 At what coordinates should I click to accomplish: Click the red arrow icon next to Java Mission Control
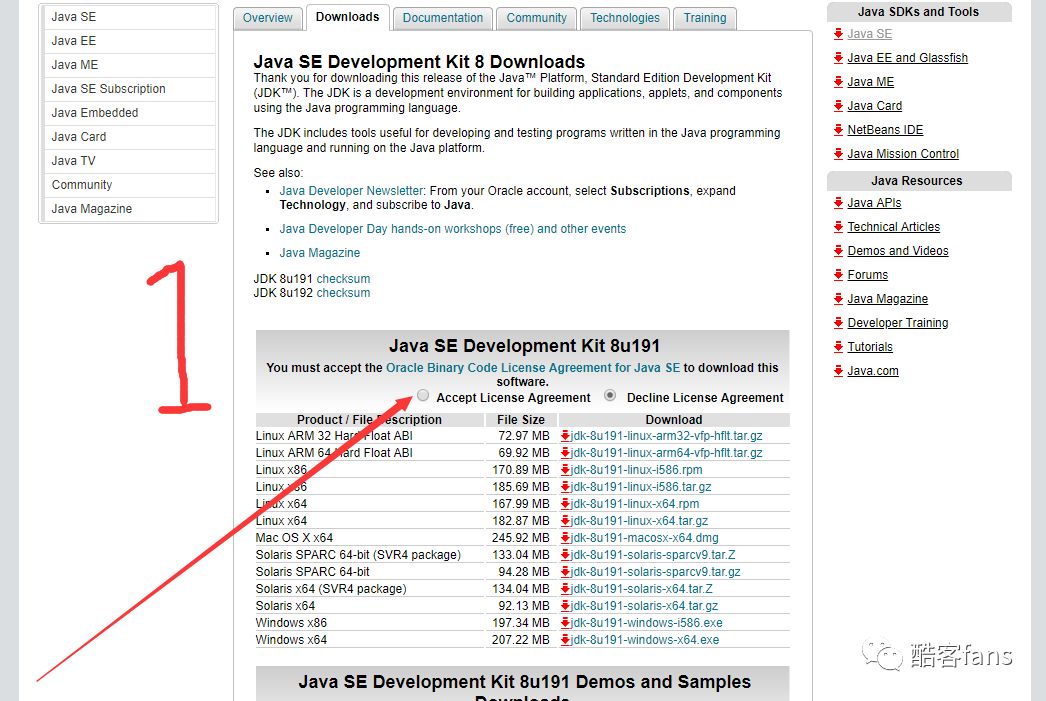pyautogui.click(x=839, y=154)
